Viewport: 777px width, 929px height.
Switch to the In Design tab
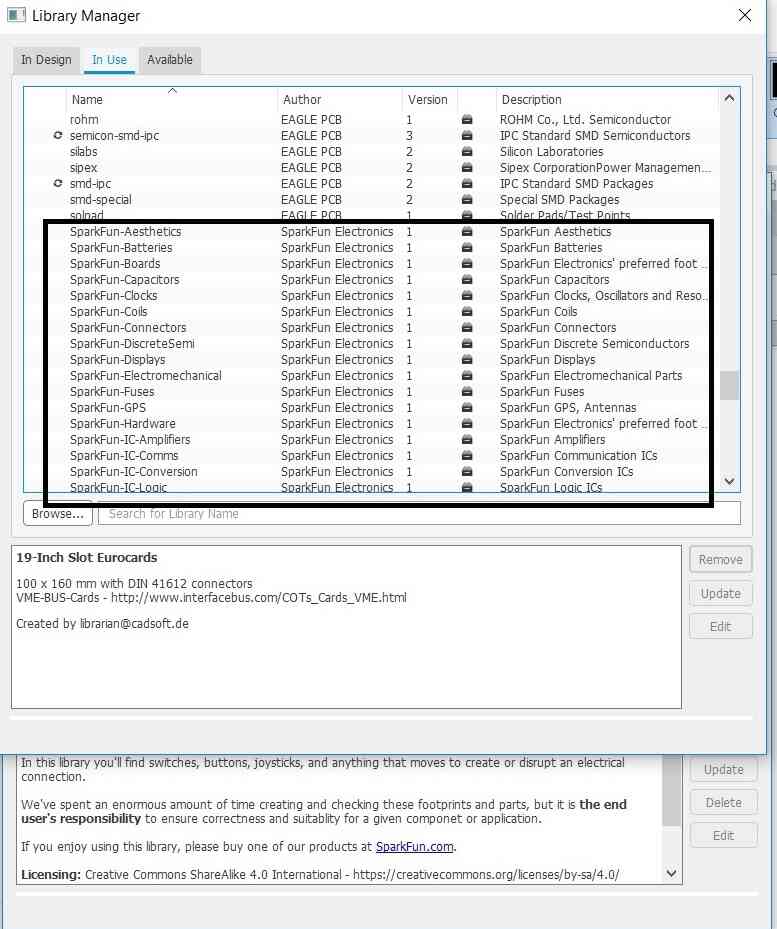(46, 60)
